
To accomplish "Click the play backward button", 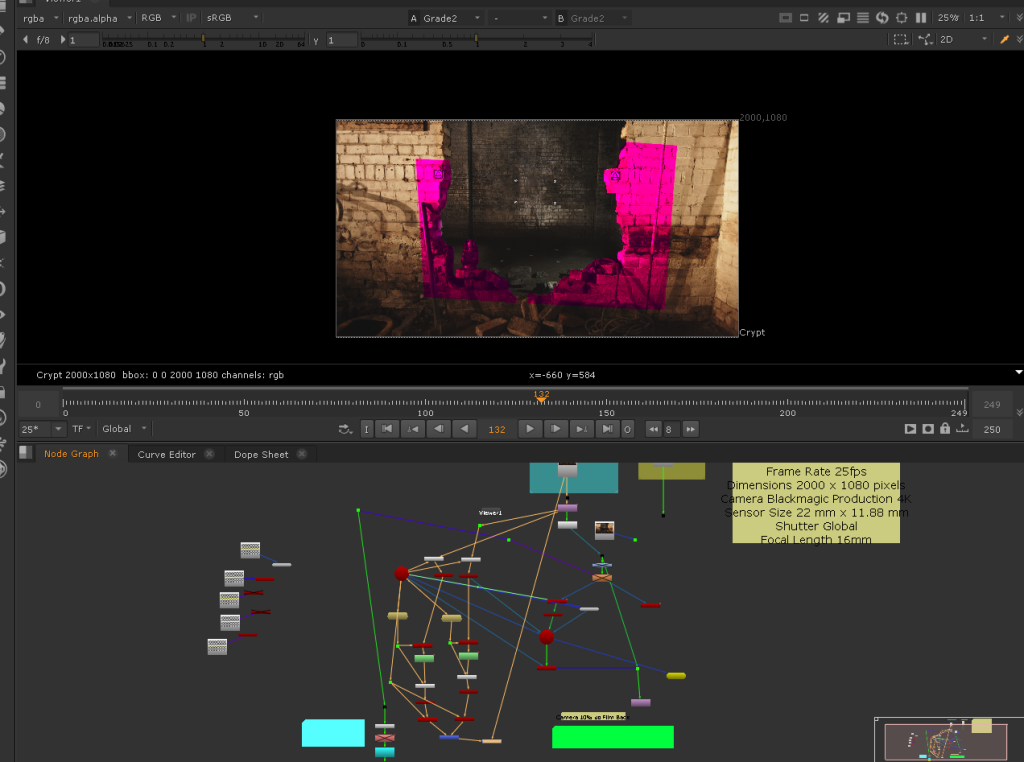I will (464, 429).
